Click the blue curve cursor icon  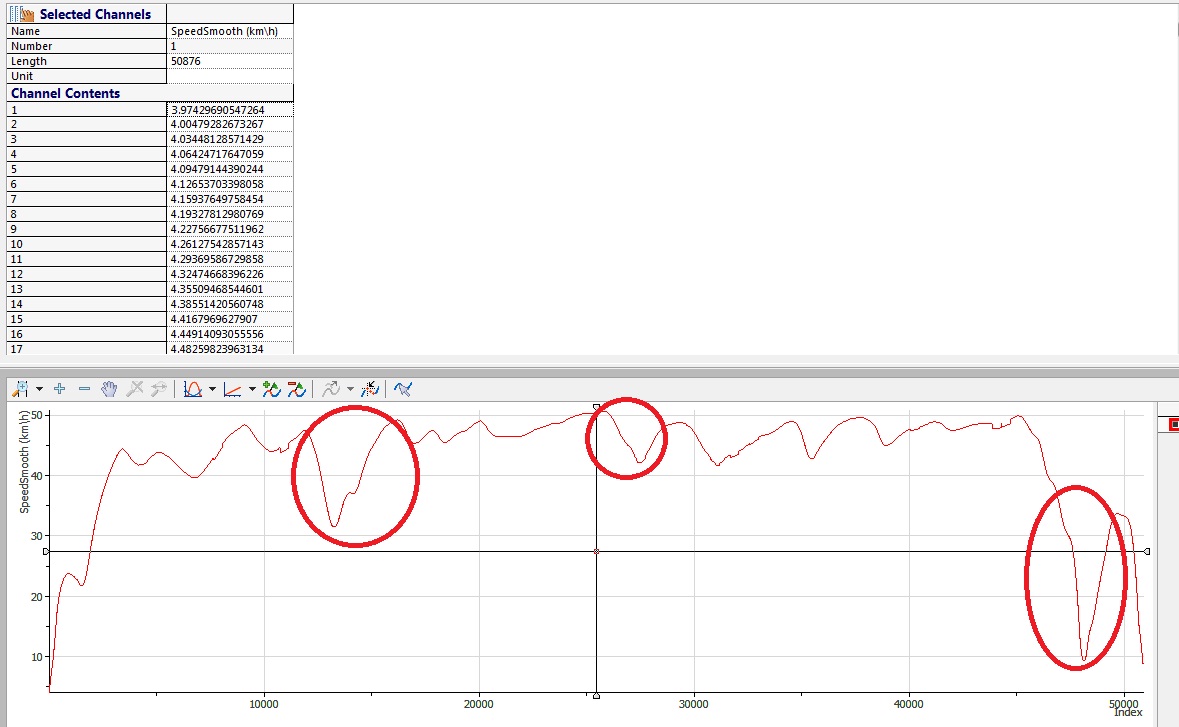tap(403, 389)
